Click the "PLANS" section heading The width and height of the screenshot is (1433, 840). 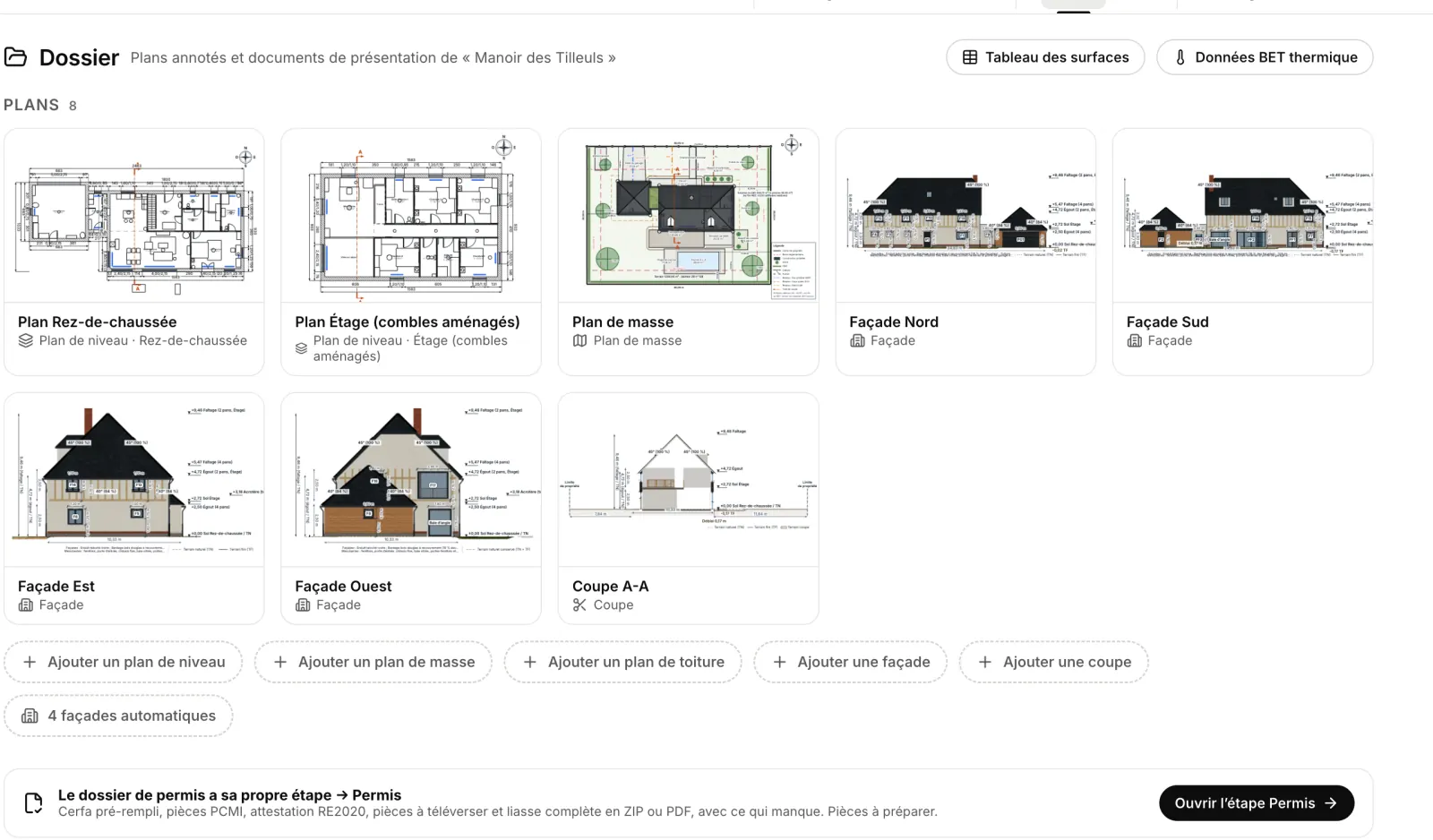tap(31, 105)
